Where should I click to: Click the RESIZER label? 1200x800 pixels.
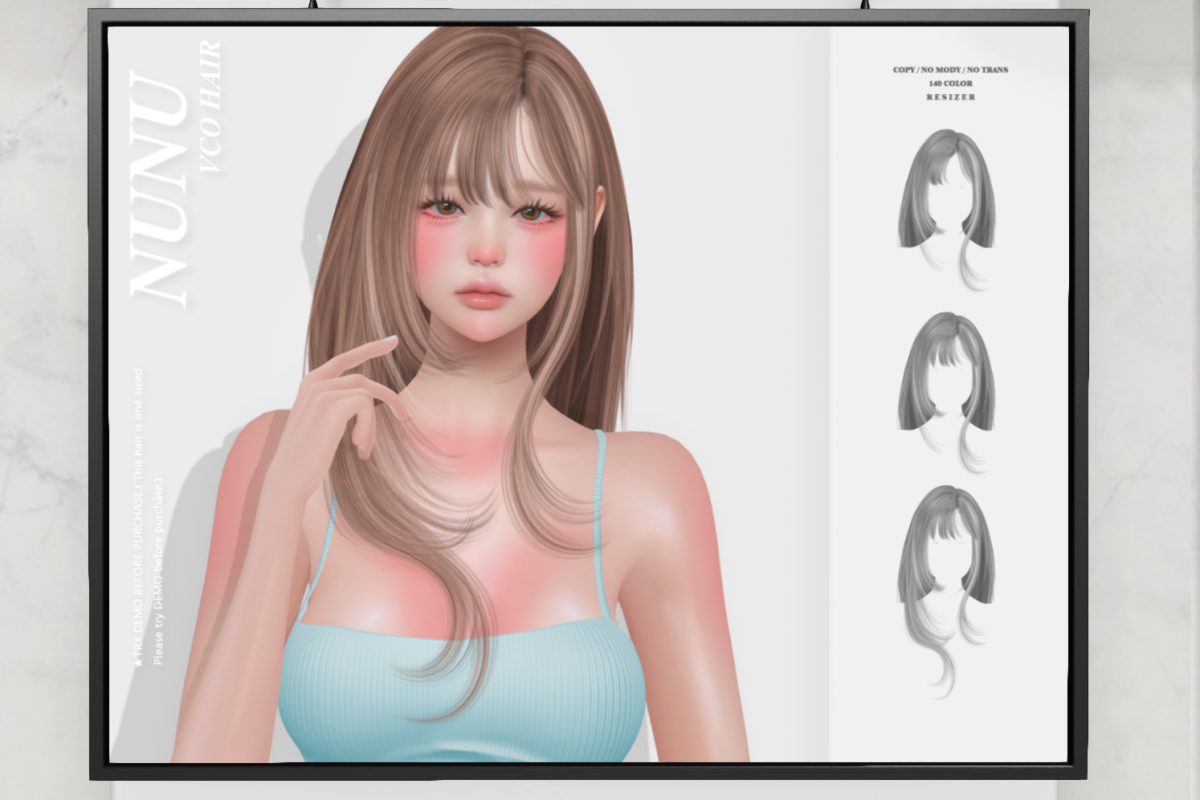[950, 97]
